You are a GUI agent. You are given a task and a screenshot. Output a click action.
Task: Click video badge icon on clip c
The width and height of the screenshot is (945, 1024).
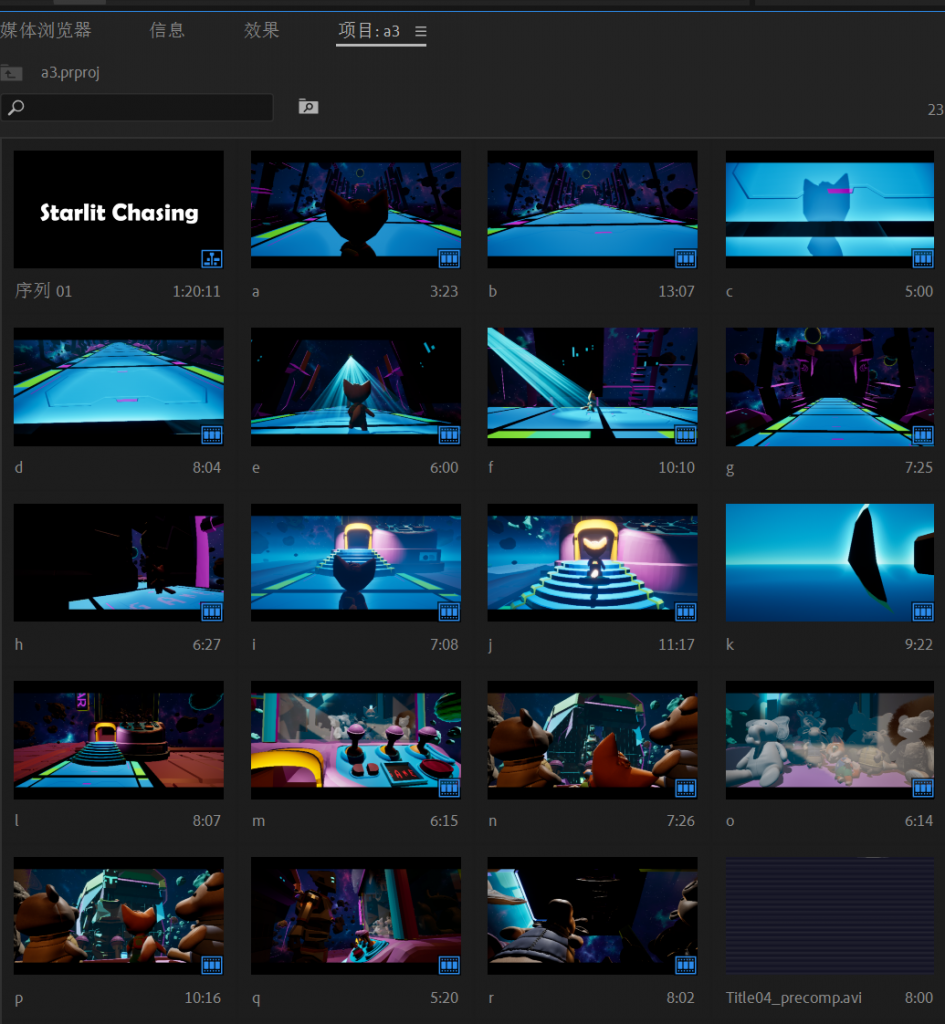point(922,259)
